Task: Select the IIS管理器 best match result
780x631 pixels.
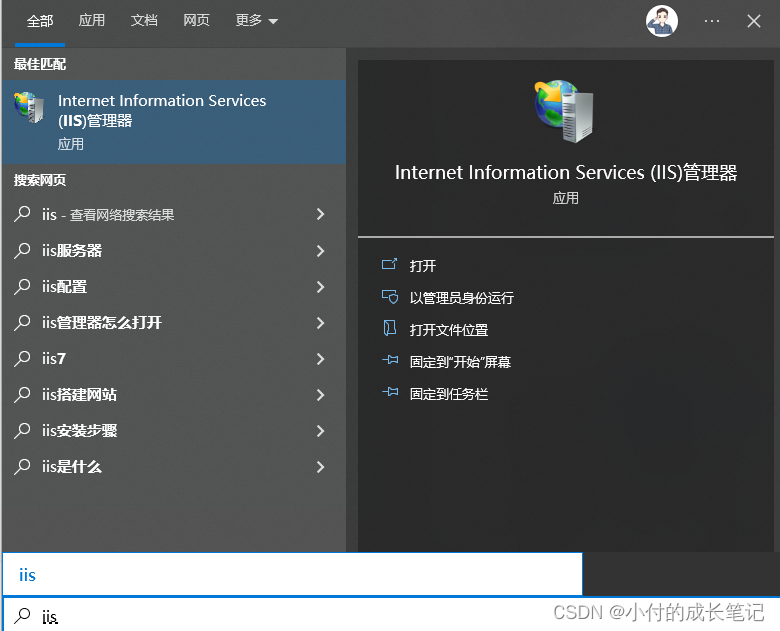Action: (x=174, y=122)
